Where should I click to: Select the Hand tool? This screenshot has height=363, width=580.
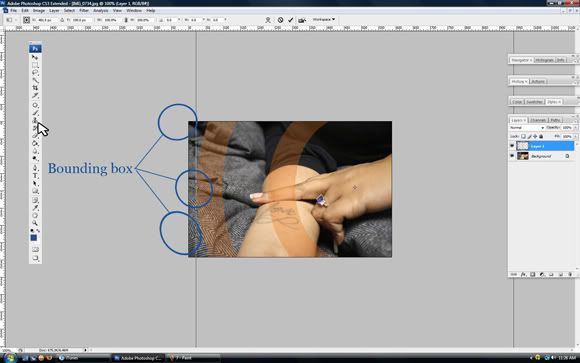(x=35, y=215)
